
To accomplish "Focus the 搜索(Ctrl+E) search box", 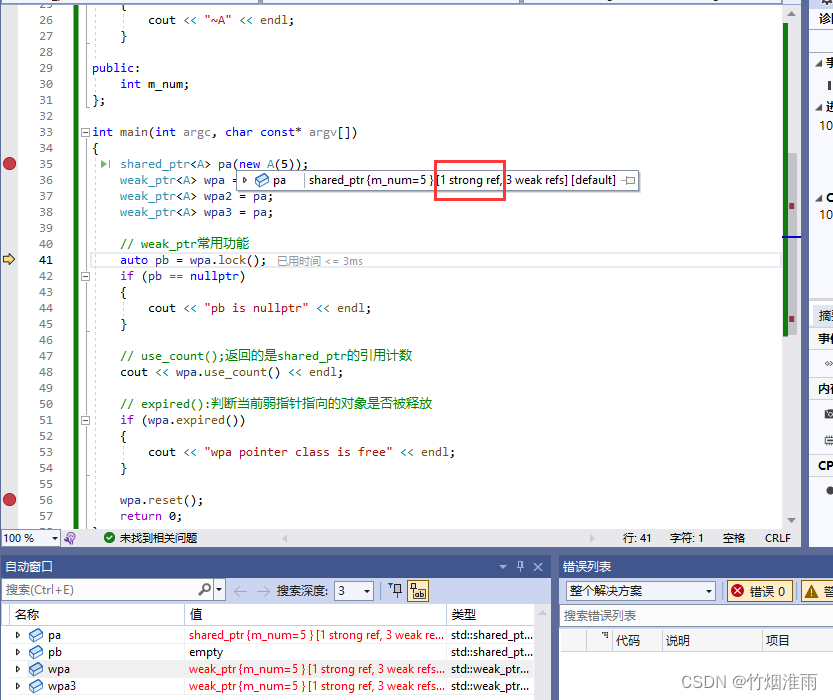I will click(101, 590).
